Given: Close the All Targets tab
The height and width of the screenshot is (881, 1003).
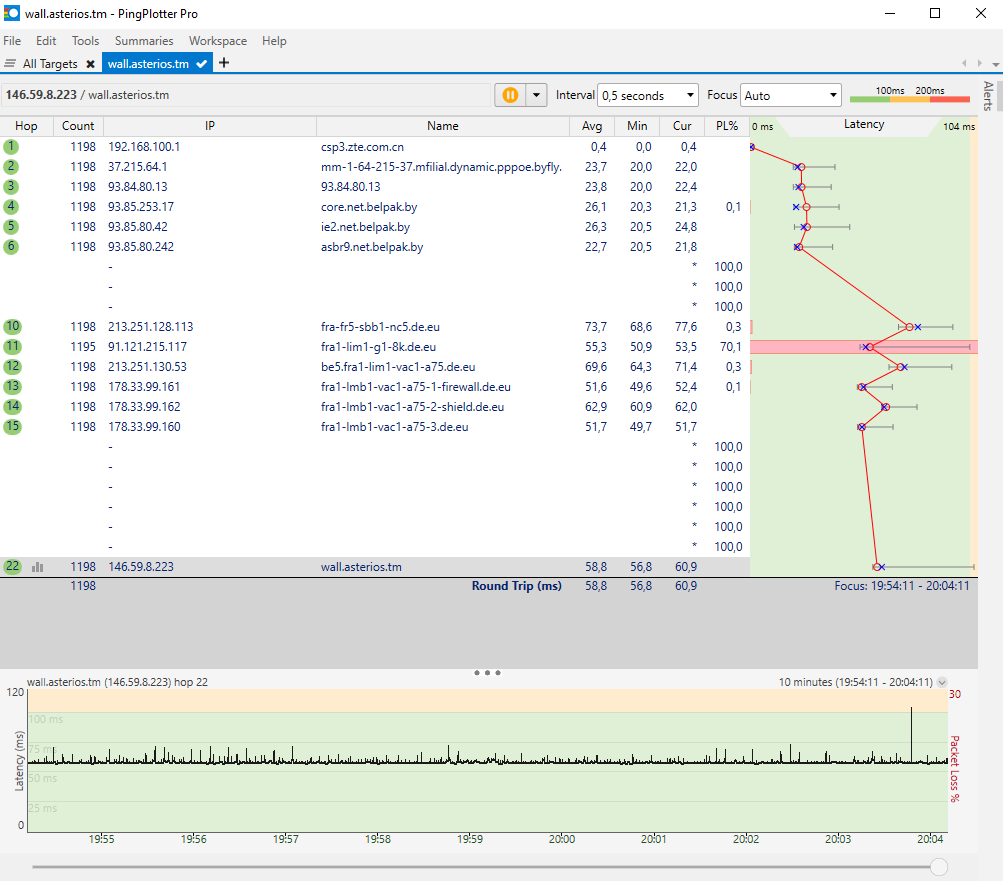Looking at the screenshot, I should [90, 64].
